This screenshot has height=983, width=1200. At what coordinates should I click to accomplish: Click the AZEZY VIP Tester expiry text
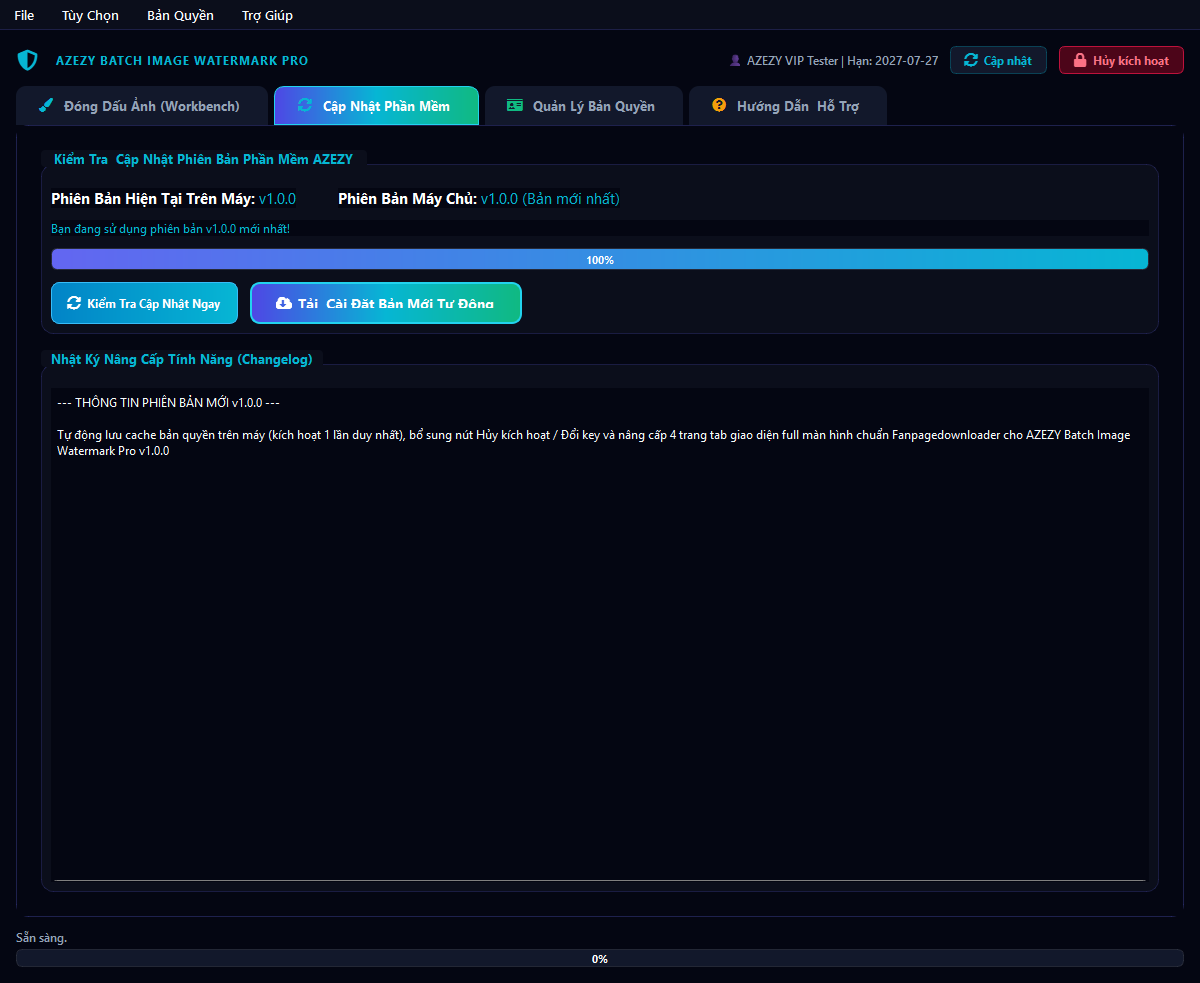coord(842,61)
